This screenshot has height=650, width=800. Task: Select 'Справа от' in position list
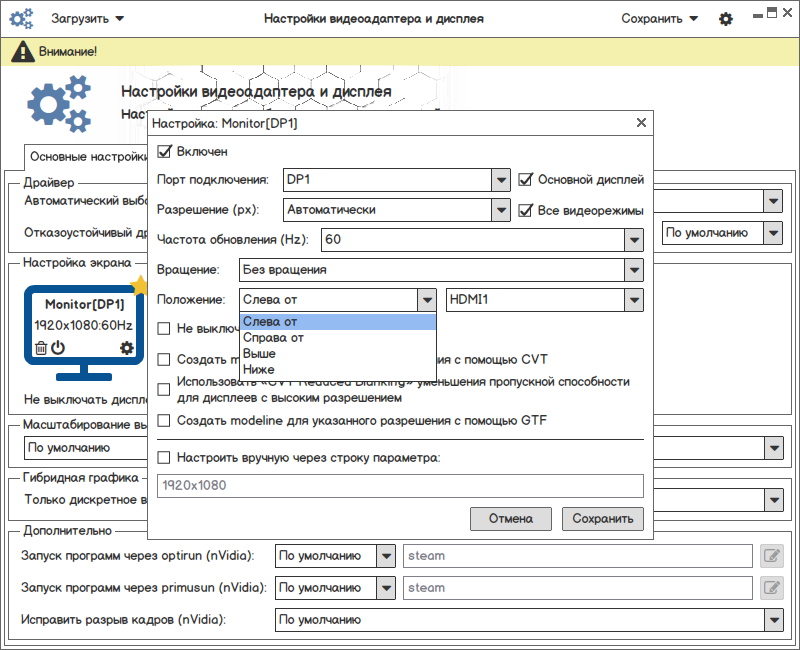tap(274, 338)
